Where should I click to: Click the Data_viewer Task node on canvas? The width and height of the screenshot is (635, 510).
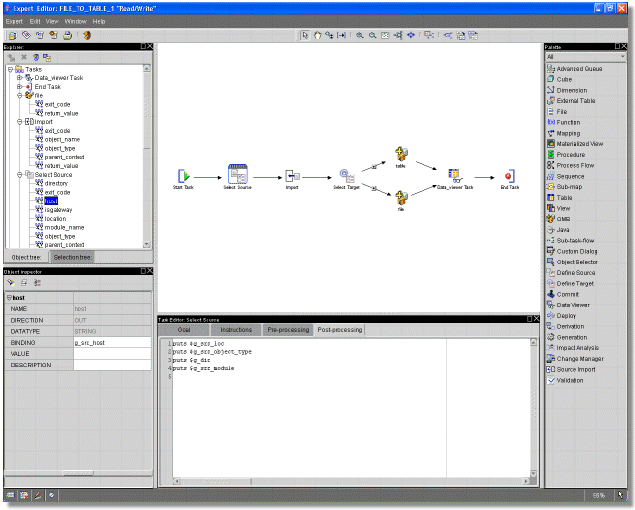point(455,179)
